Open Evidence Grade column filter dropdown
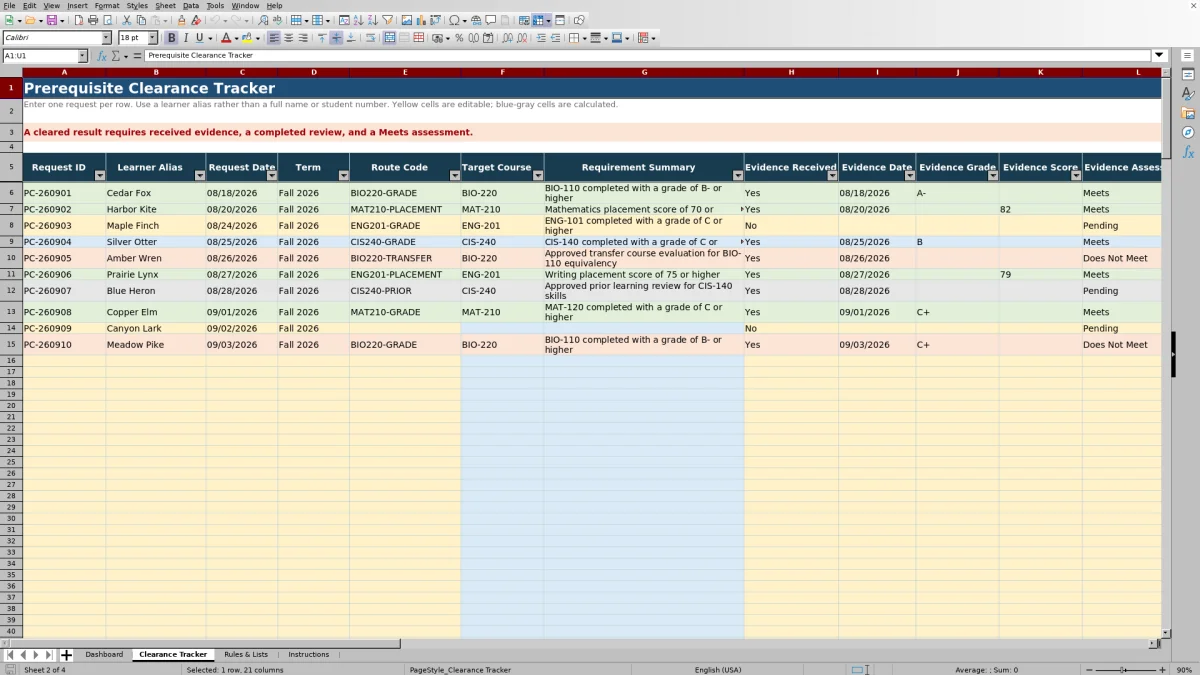 pyautogui.click(x=992, y=175)
